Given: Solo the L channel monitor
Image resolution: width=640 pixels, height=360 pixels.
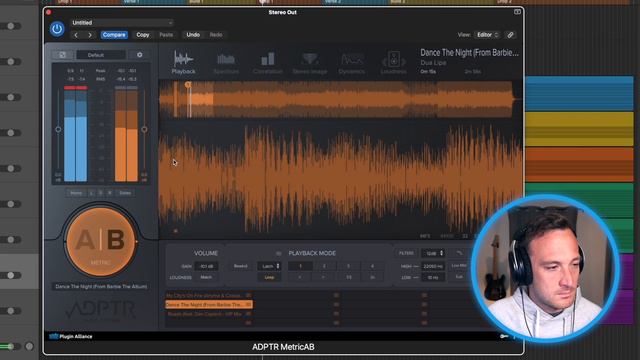Looking at the screenshot, I should tap(91, 193).
